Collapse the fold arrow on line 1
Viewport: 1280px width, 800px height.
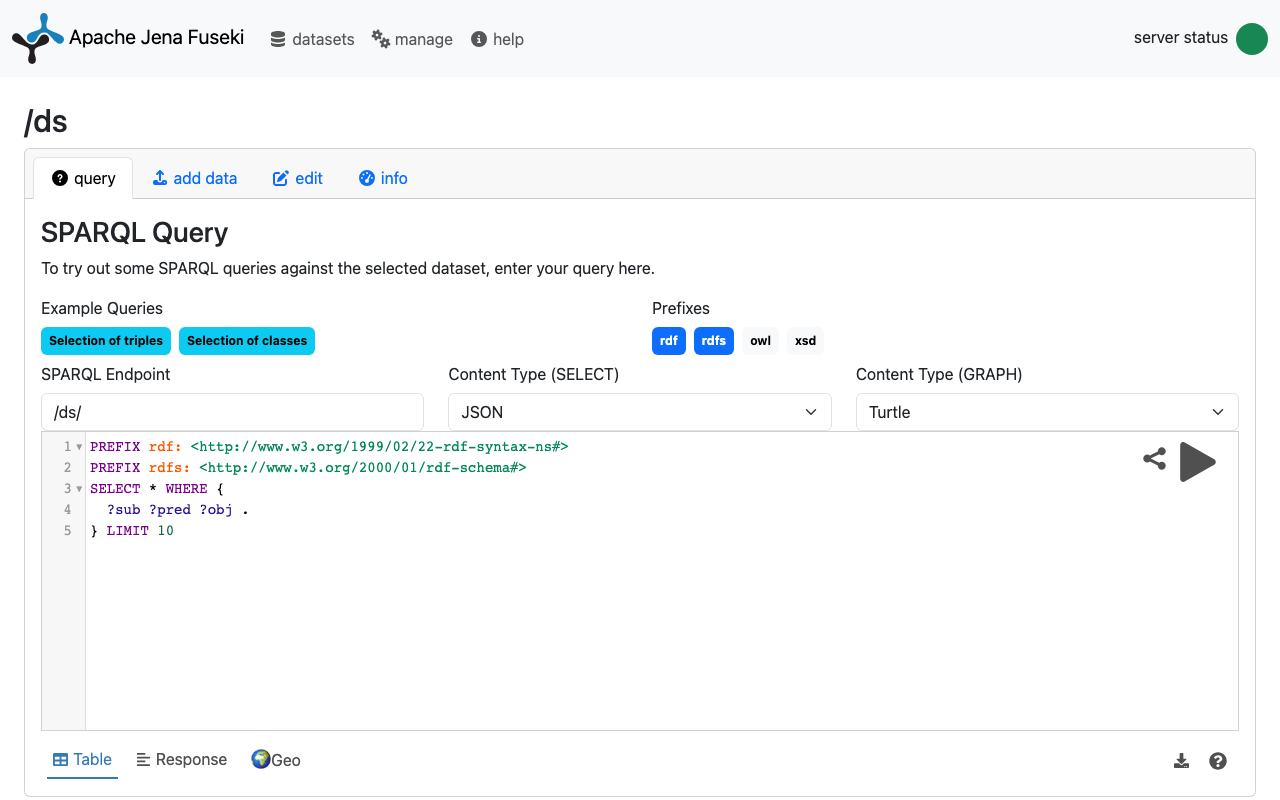coord(79,447)
